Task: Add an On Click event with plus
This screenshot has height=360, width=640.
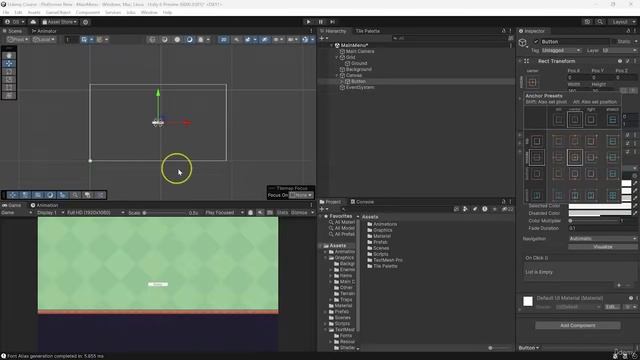Action: [x=619, y=285]
